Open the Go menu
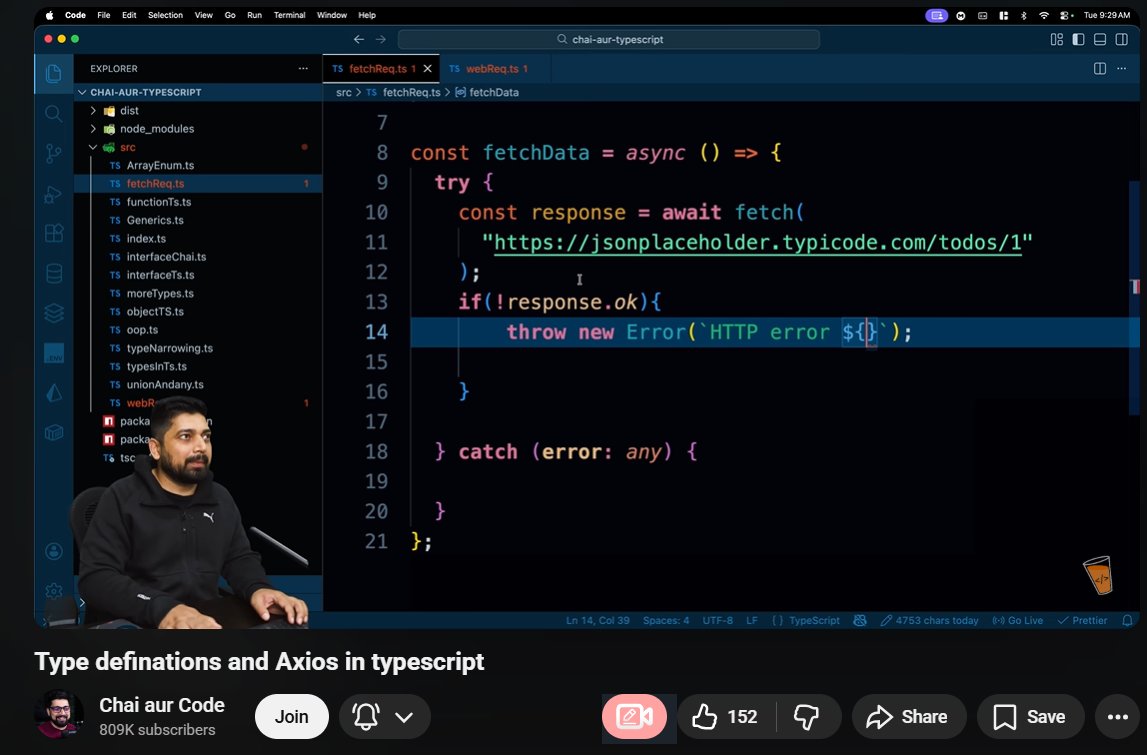The width and height of the screenshot is (1147, 755). (230, 15)
